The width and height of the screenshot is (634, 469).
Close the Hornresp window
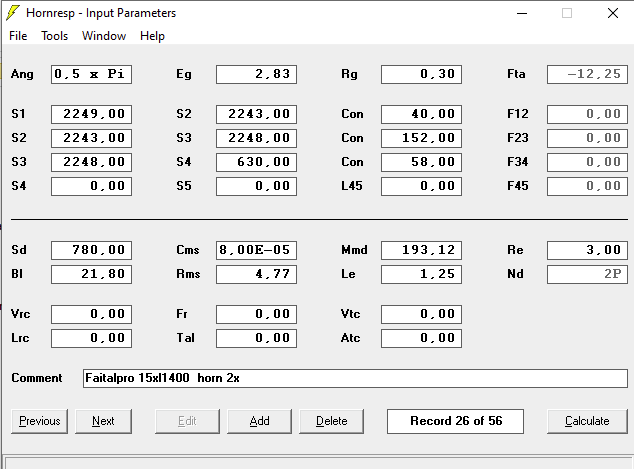(x=613, y=13)
